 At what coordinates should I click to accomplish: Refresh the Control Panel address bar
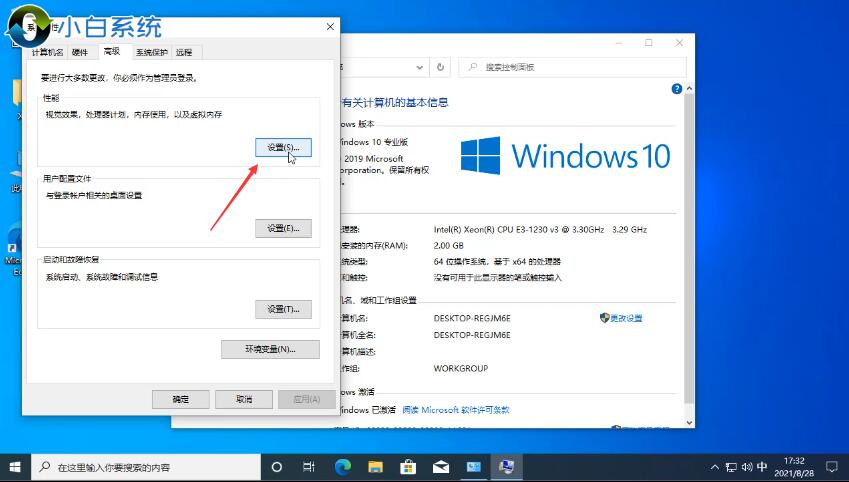tap(441, 67)
